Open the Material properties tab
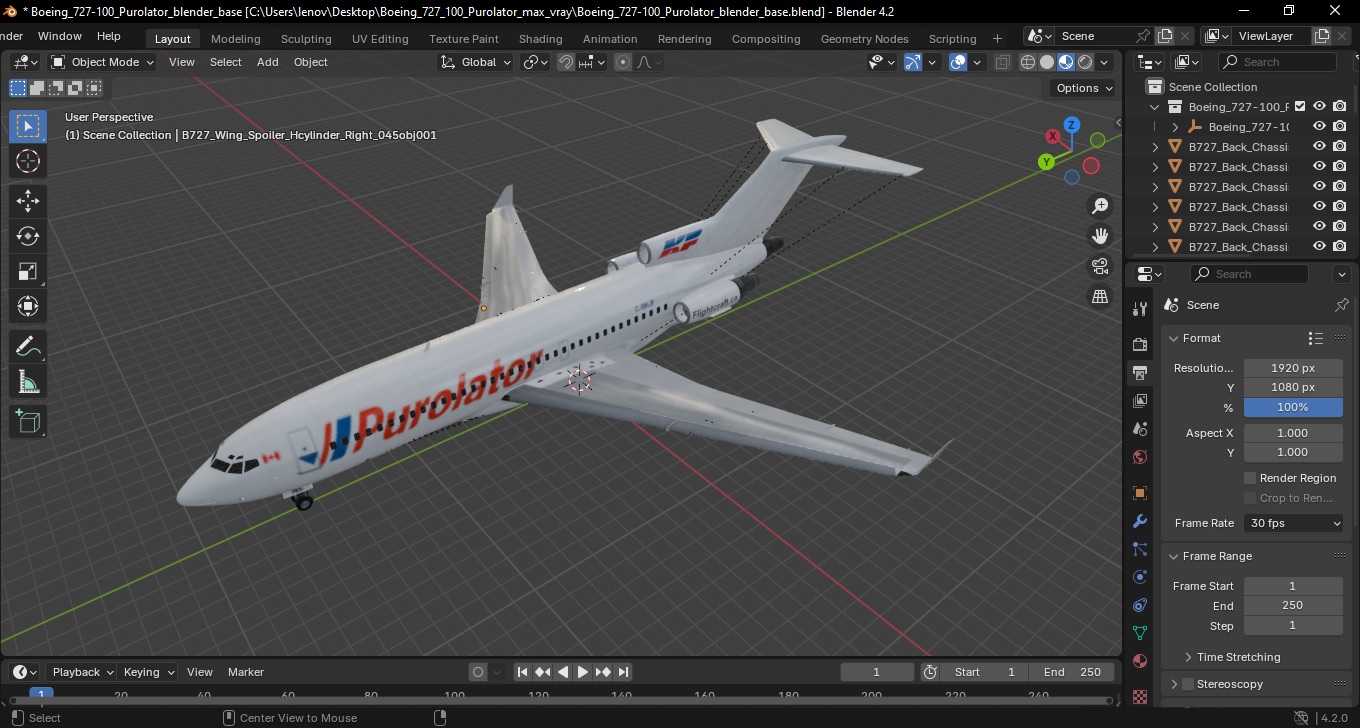The width and height of the screenshot is (1360, 728). click(x=1140, y=661)
